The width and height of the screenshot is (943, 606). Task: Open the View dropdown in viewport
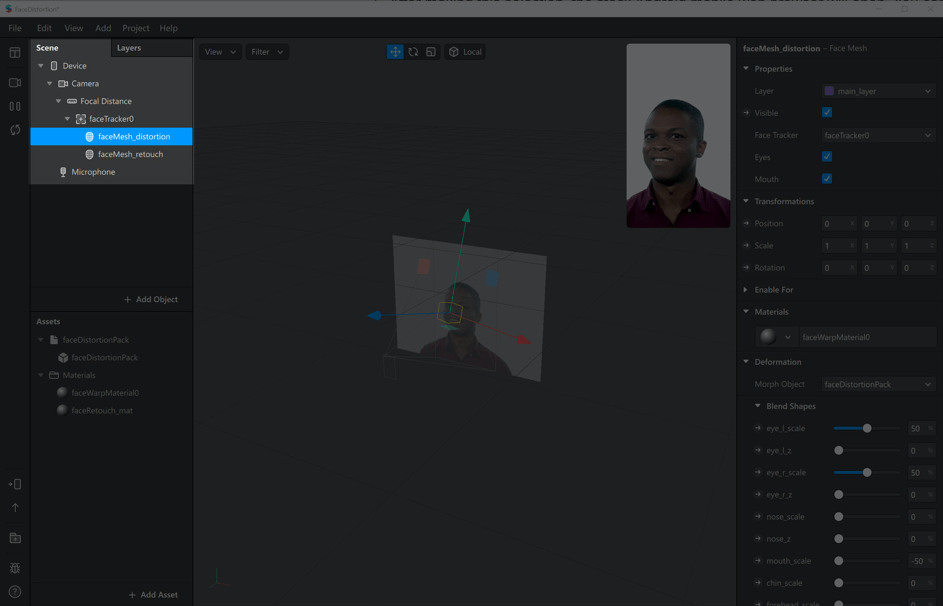tap(220, 52)
